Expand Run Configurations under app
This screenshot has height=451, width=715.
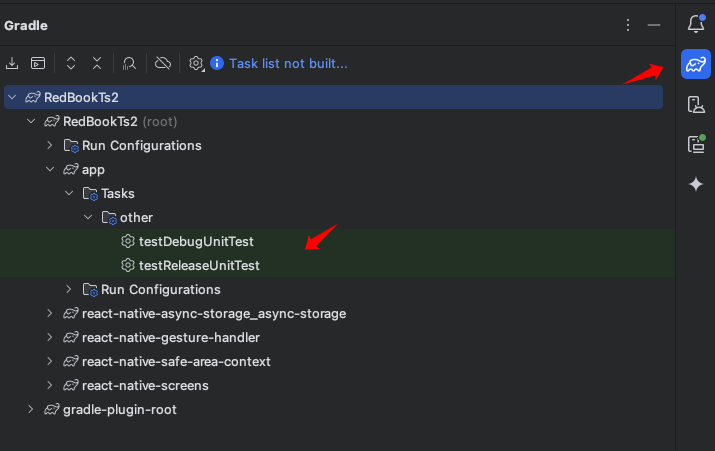click(68, 289)
